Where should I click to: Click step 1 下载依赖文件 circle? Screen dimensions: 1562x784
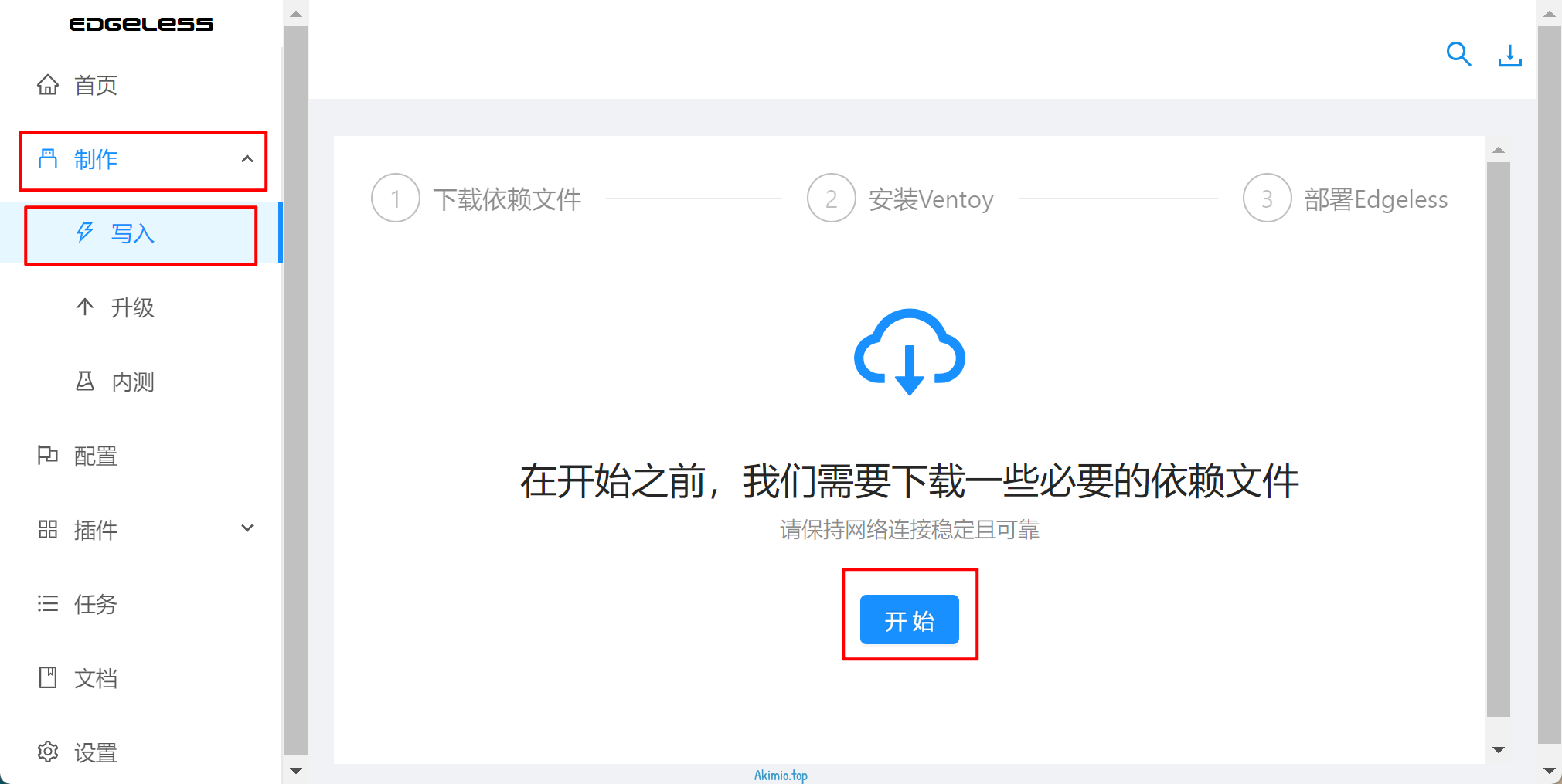point(396,199)
